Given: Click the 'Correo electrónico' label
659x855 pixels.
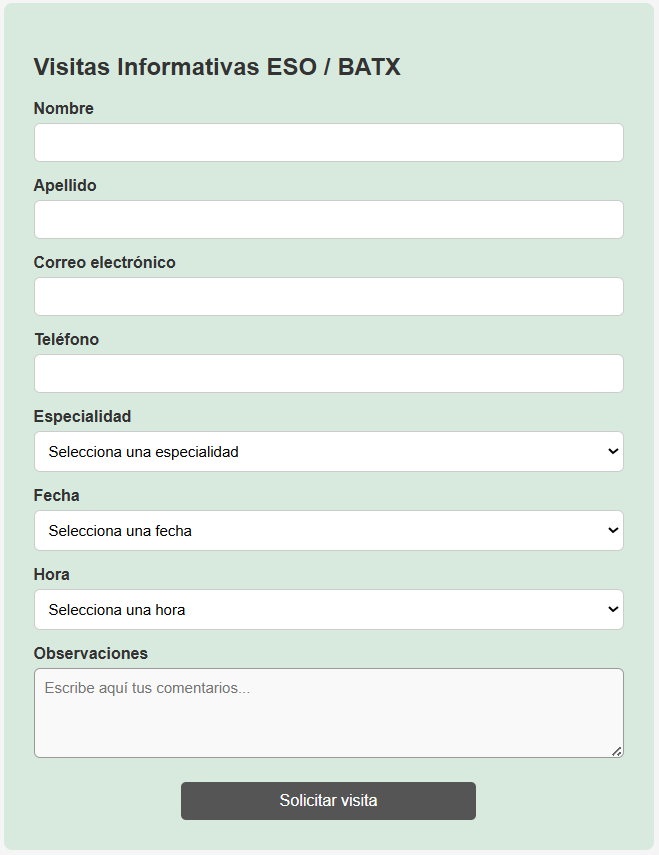Looking at the screenshot, I should 104,262.
